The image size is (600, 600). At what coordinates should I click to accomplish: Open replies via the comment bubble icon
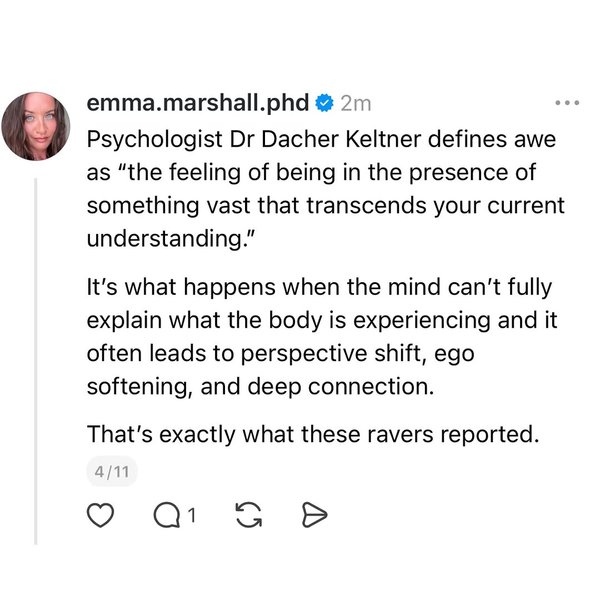click(165, 515)
